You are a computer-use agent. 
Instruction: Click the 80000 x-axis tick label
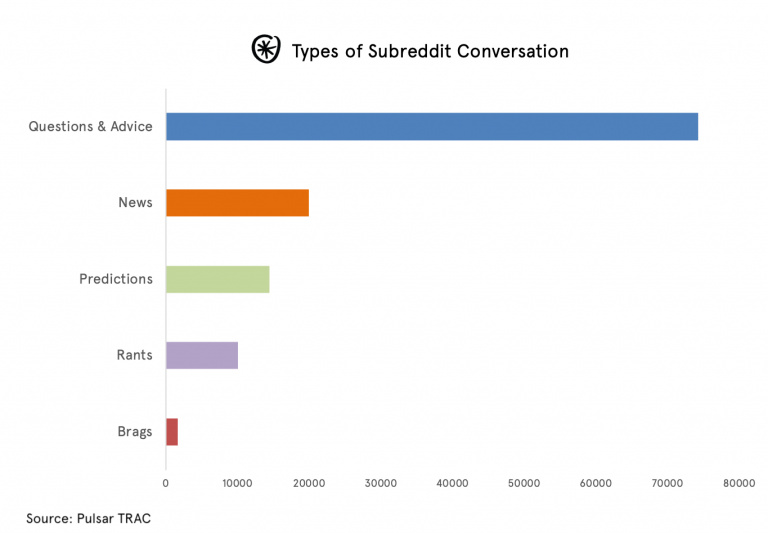pyautogui.click(x=739, y=483)
